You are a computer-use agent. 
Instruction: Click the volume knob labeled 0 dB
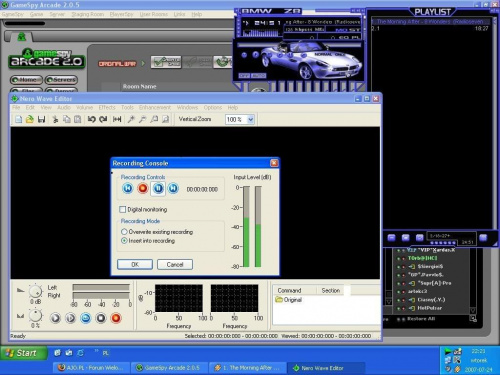[35, 291]
